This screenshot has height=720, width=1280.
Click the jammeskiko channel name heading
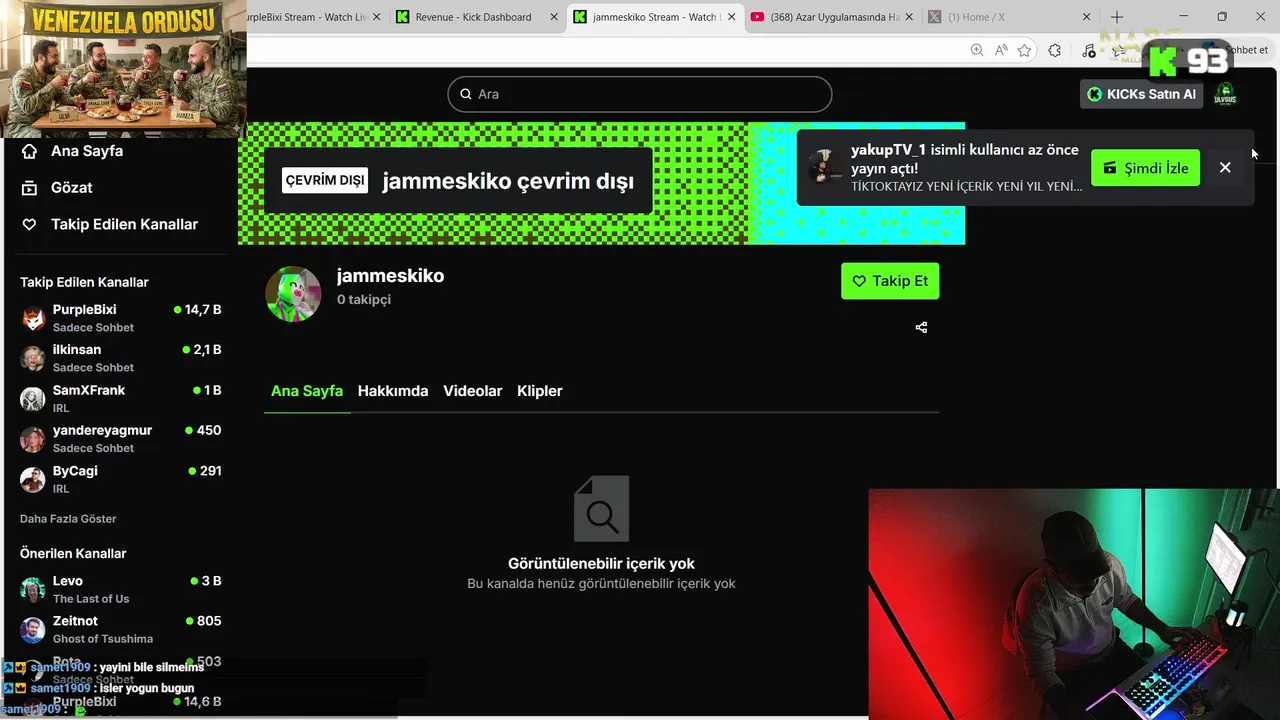pos(390,276)
